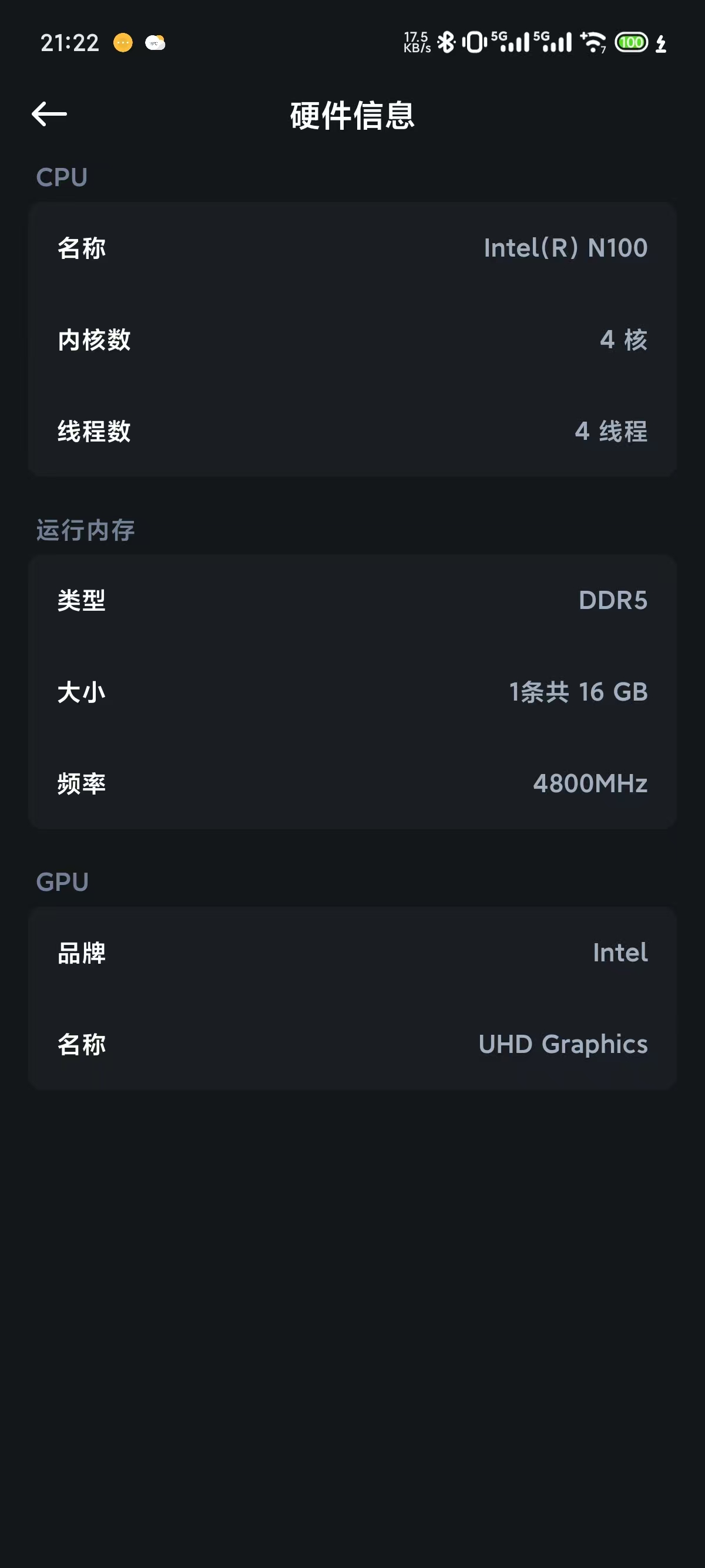The image size is (705, 1568).
Task: Tap the orange chat notification icon
Action: click(x=123, y=43)
